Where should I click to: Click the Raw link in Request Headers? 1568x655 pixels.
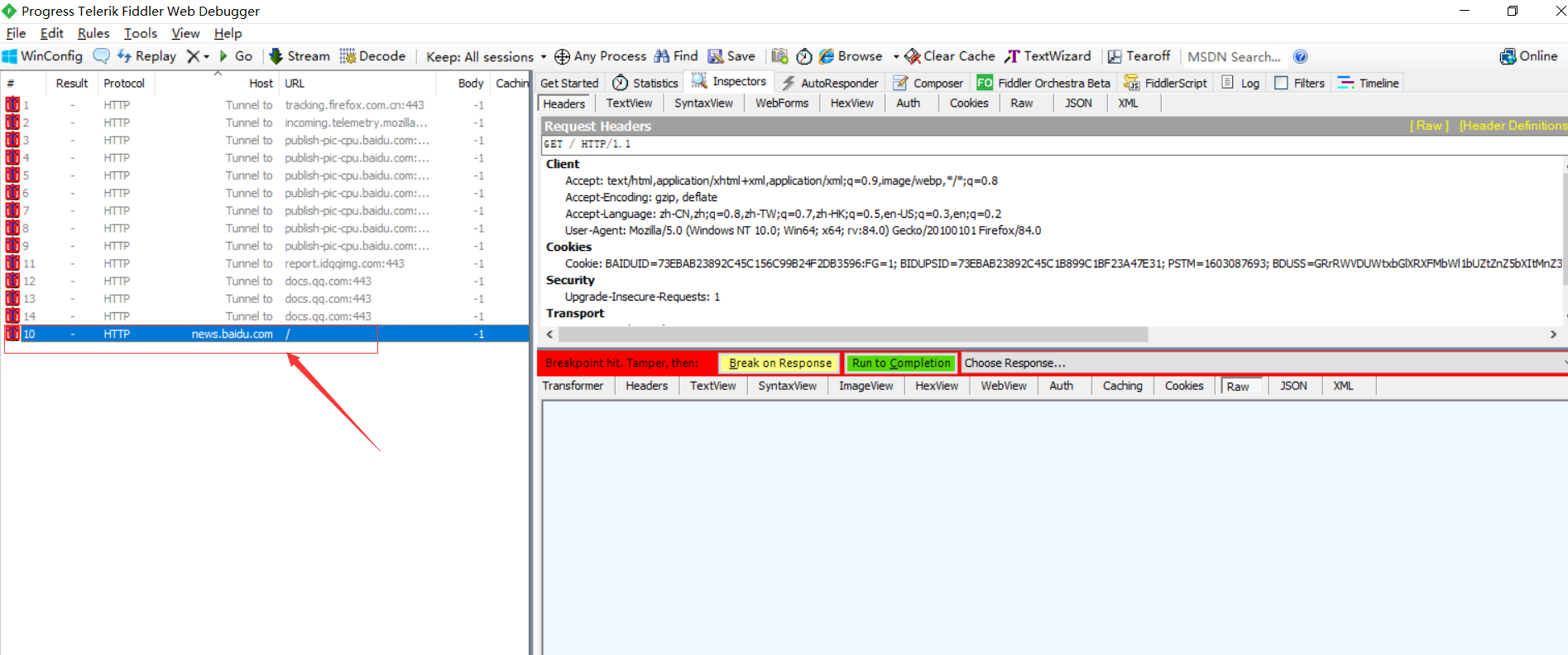click(1430, 126)
